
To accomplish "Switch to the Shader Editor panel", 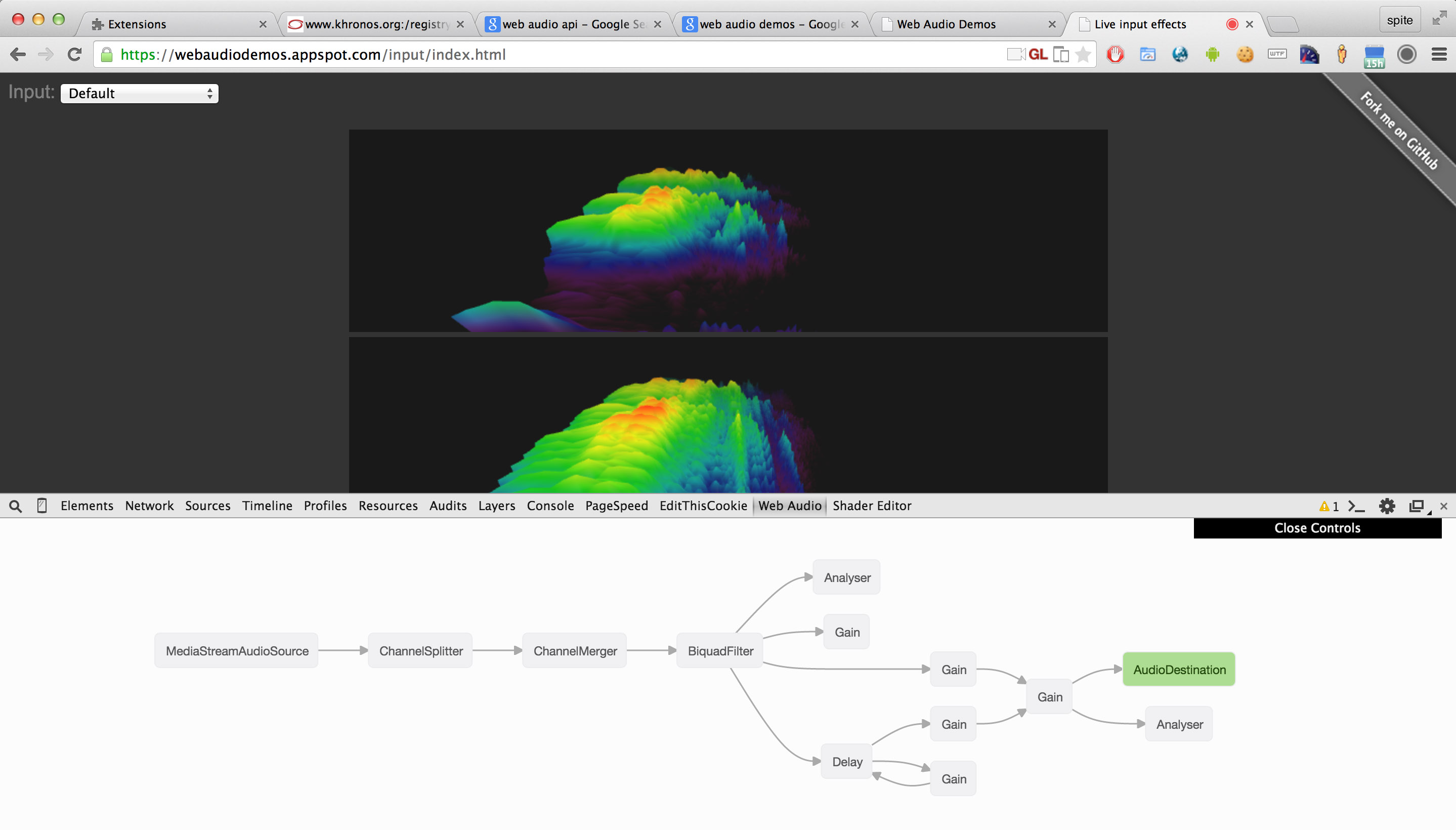I will pyautogui.click(x=871, y=506).
